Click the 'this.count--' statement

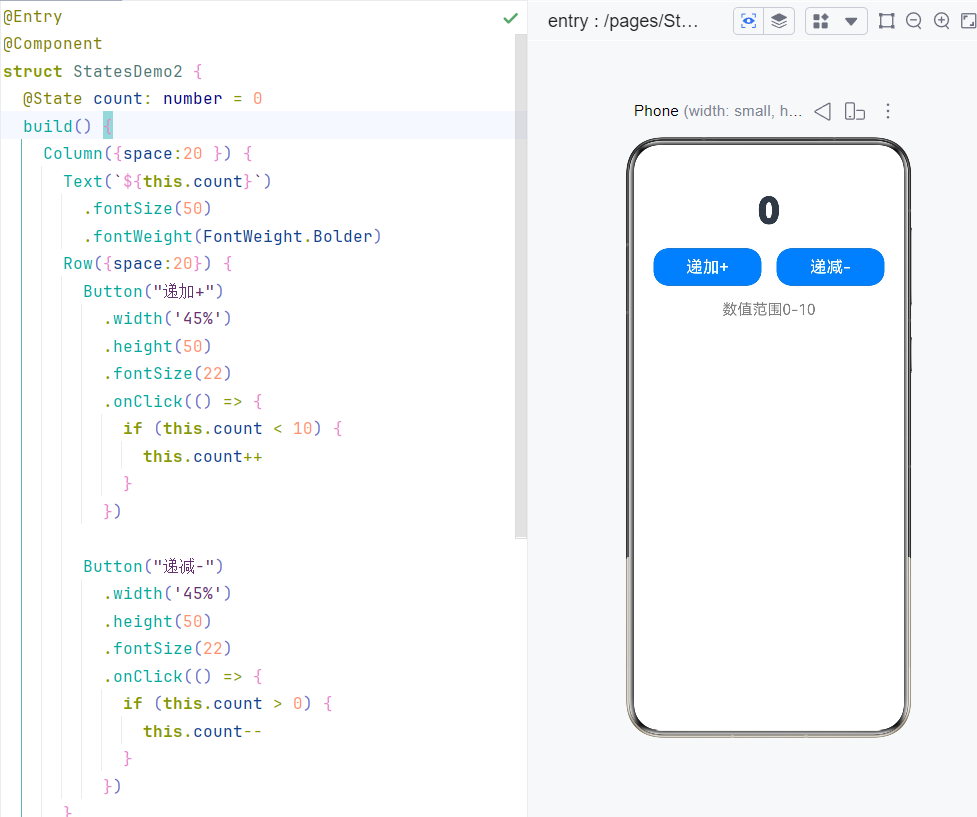[x=203, y=731]
